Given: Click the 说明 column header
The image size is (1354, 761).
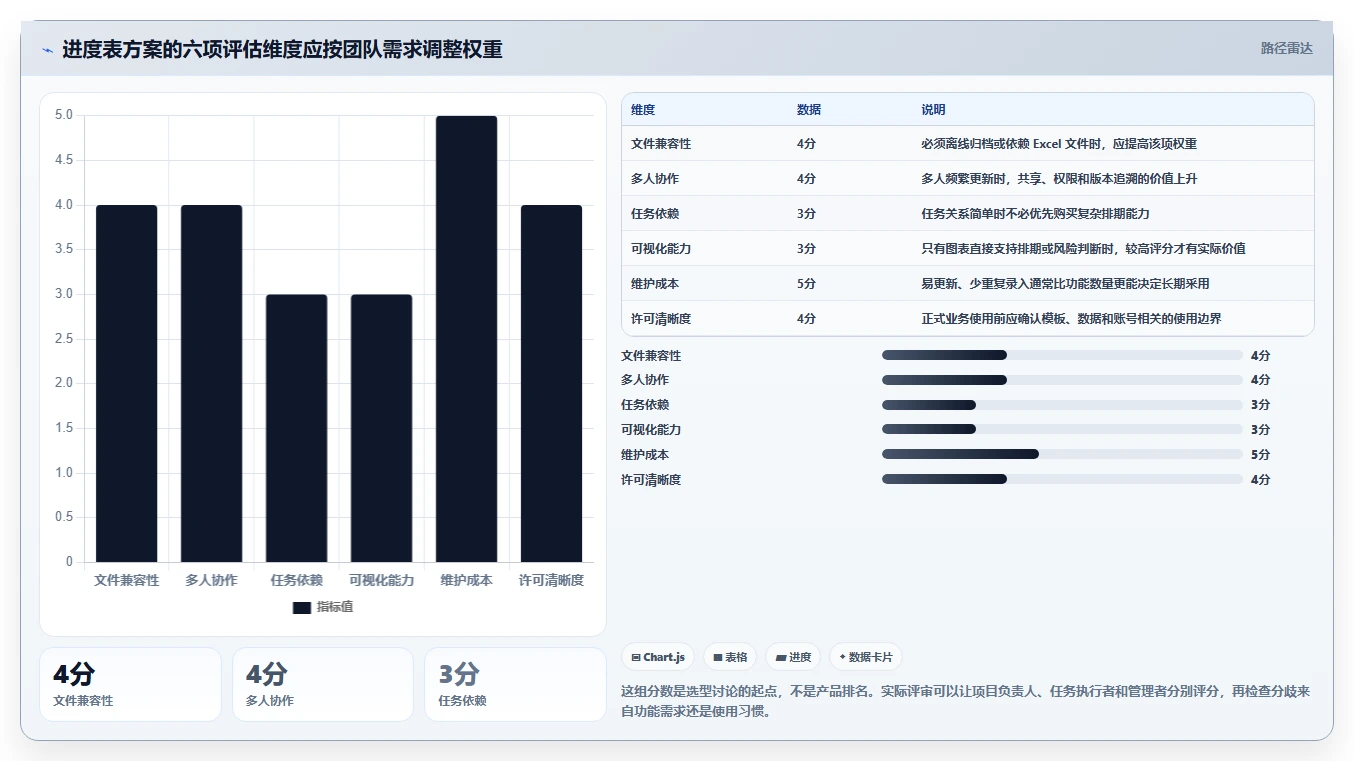Looking at the screenshot, I should [933, 110].
